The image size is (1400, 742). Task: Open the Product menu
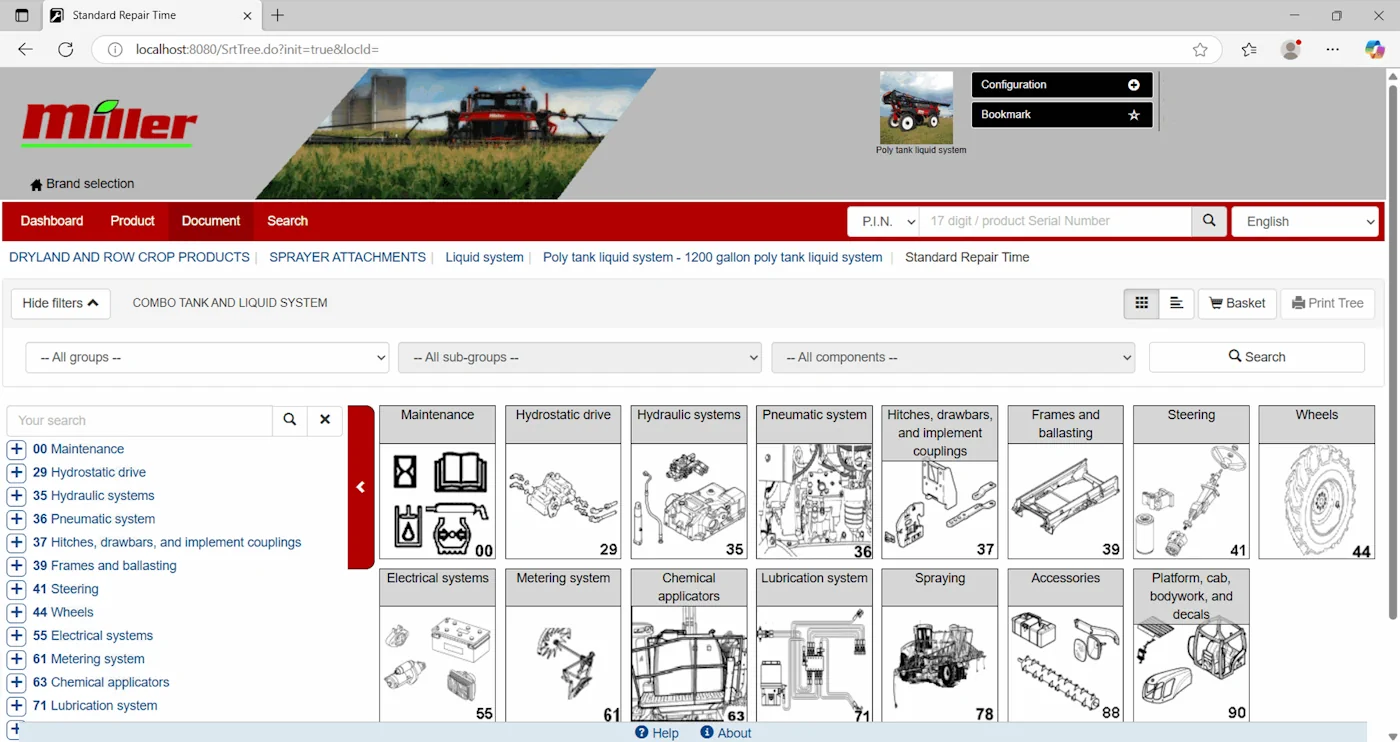pos(132,221)
